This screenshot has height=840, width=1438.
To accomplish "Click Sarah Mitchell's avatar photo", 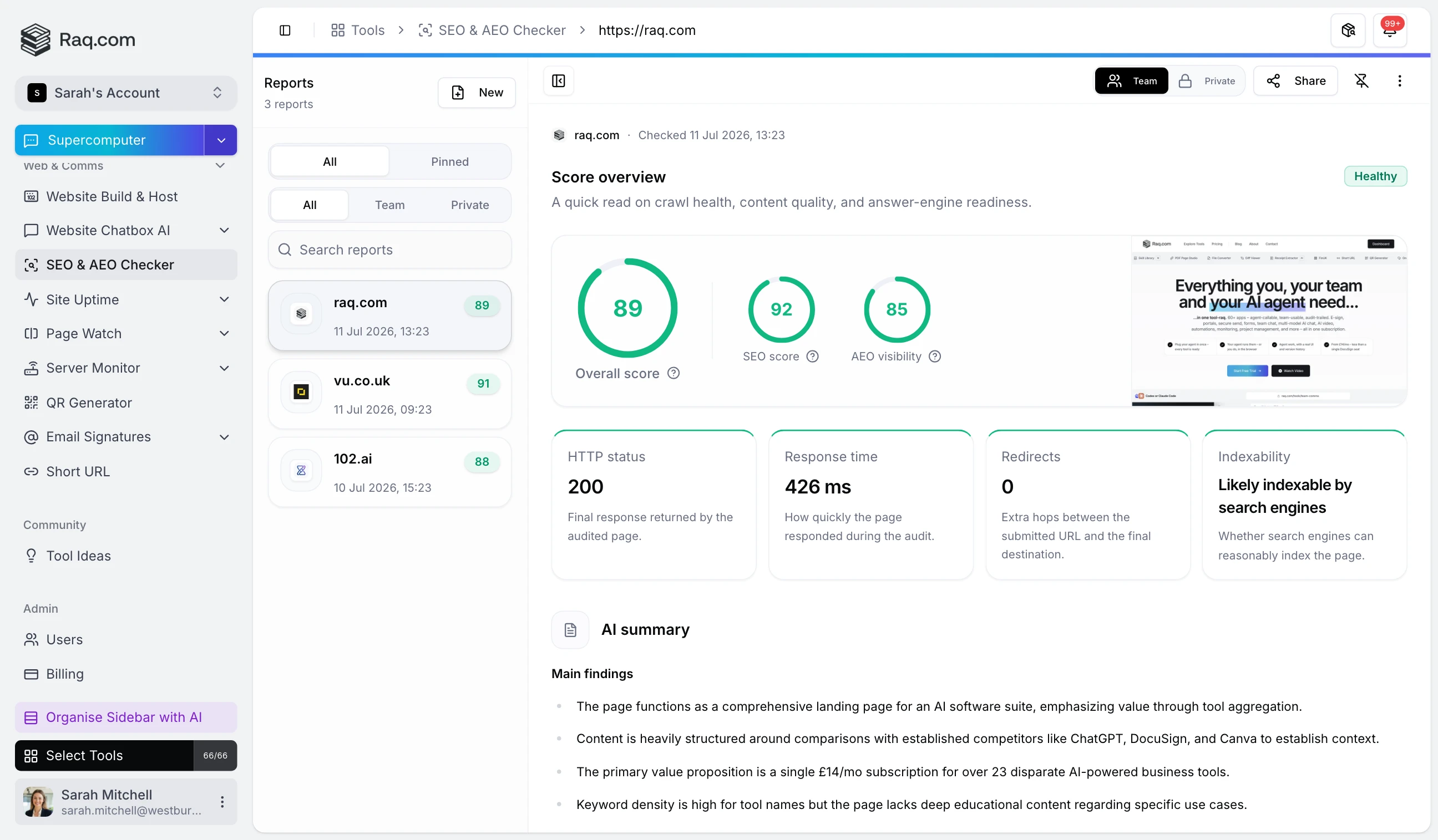I will (x=38, y=802).
